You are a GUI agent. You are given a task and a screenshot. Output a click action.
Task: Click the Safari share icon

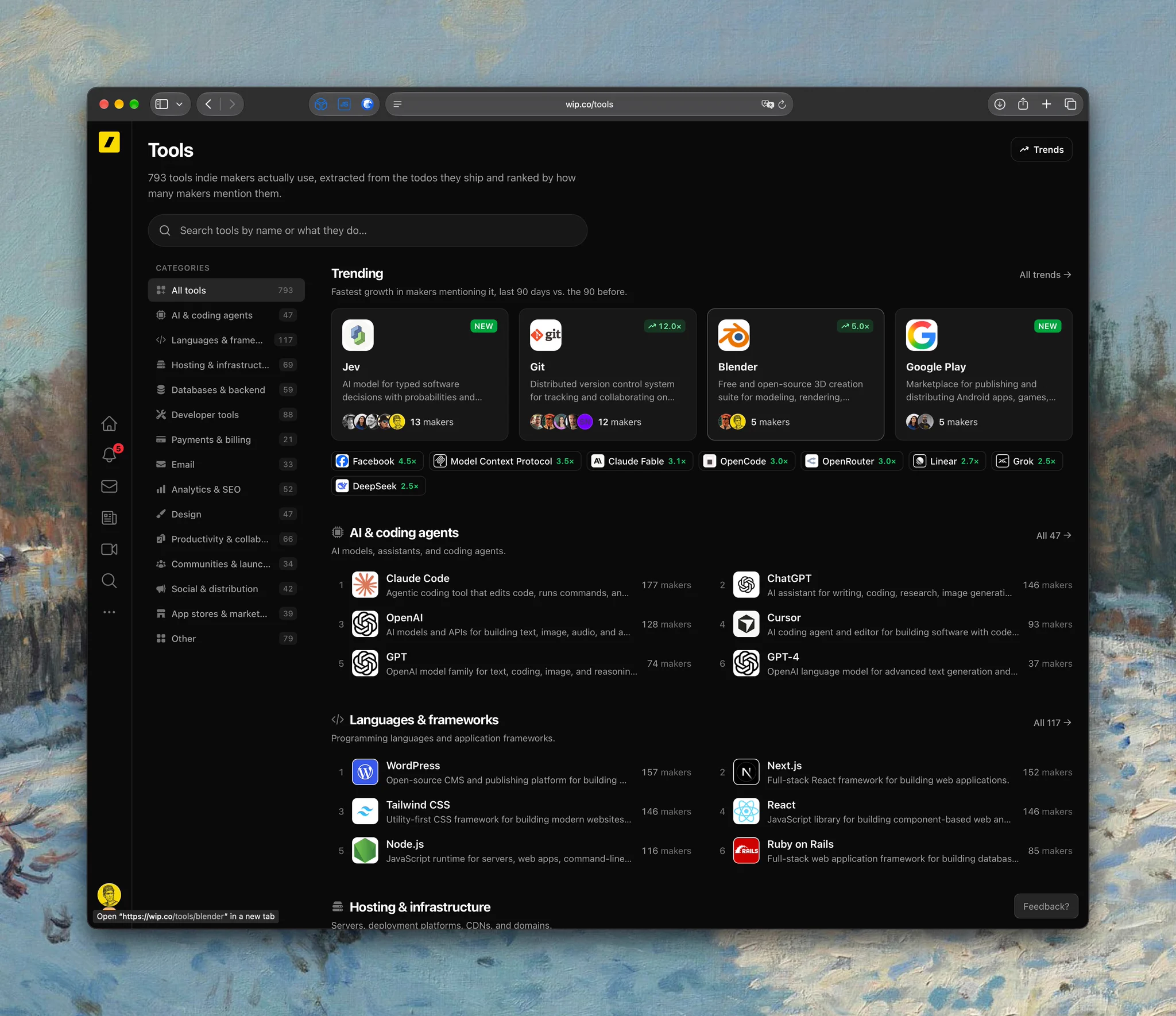1023,104
